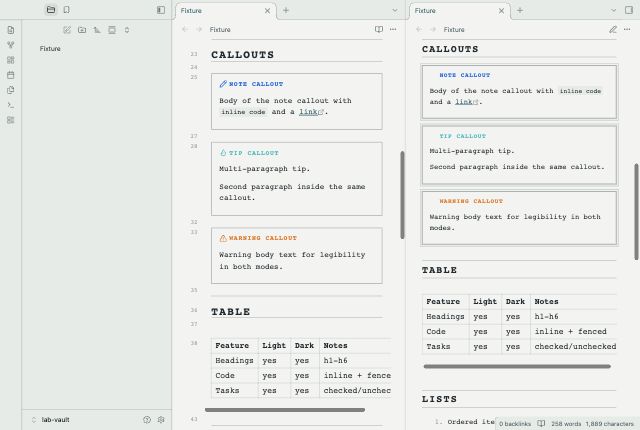Click the Warning callout triangle icon
Viewport: 640px width, 430px height.
[x=223, y=238]
